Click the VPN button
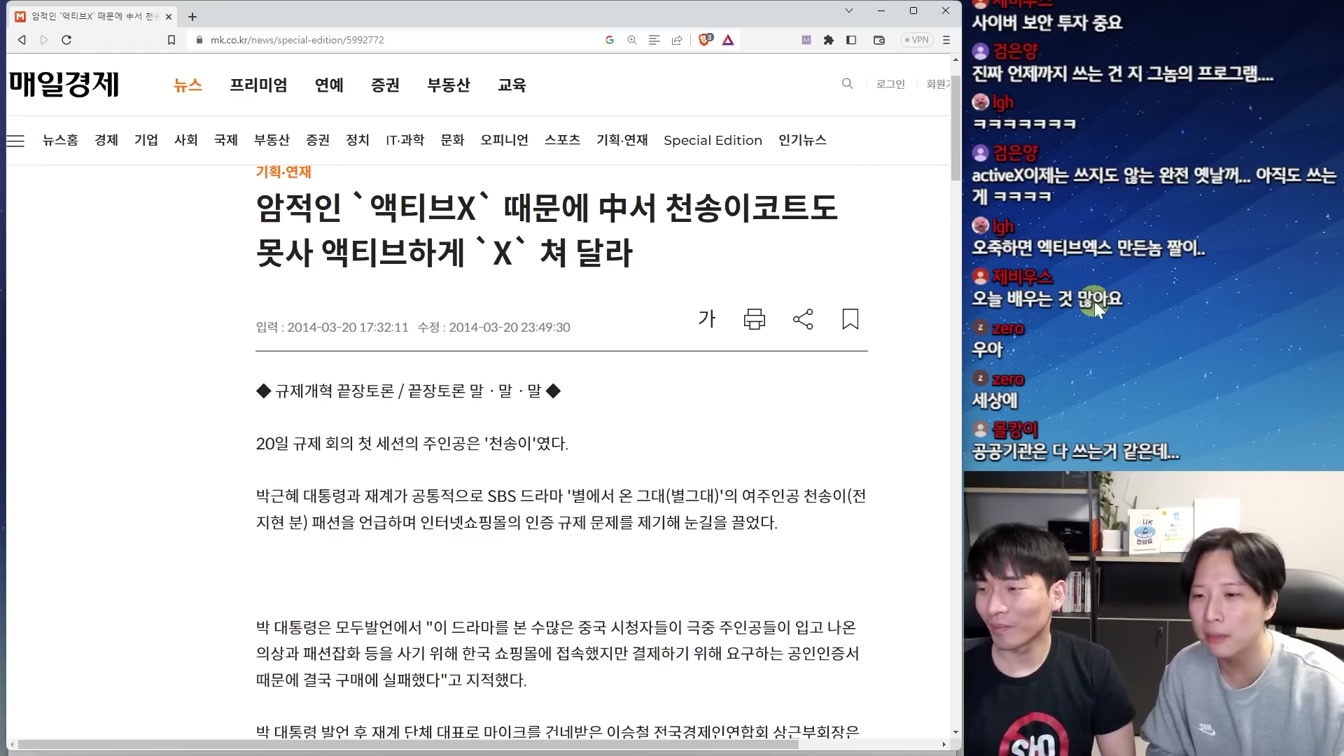 pyautogui.click(x=916, y=40)
